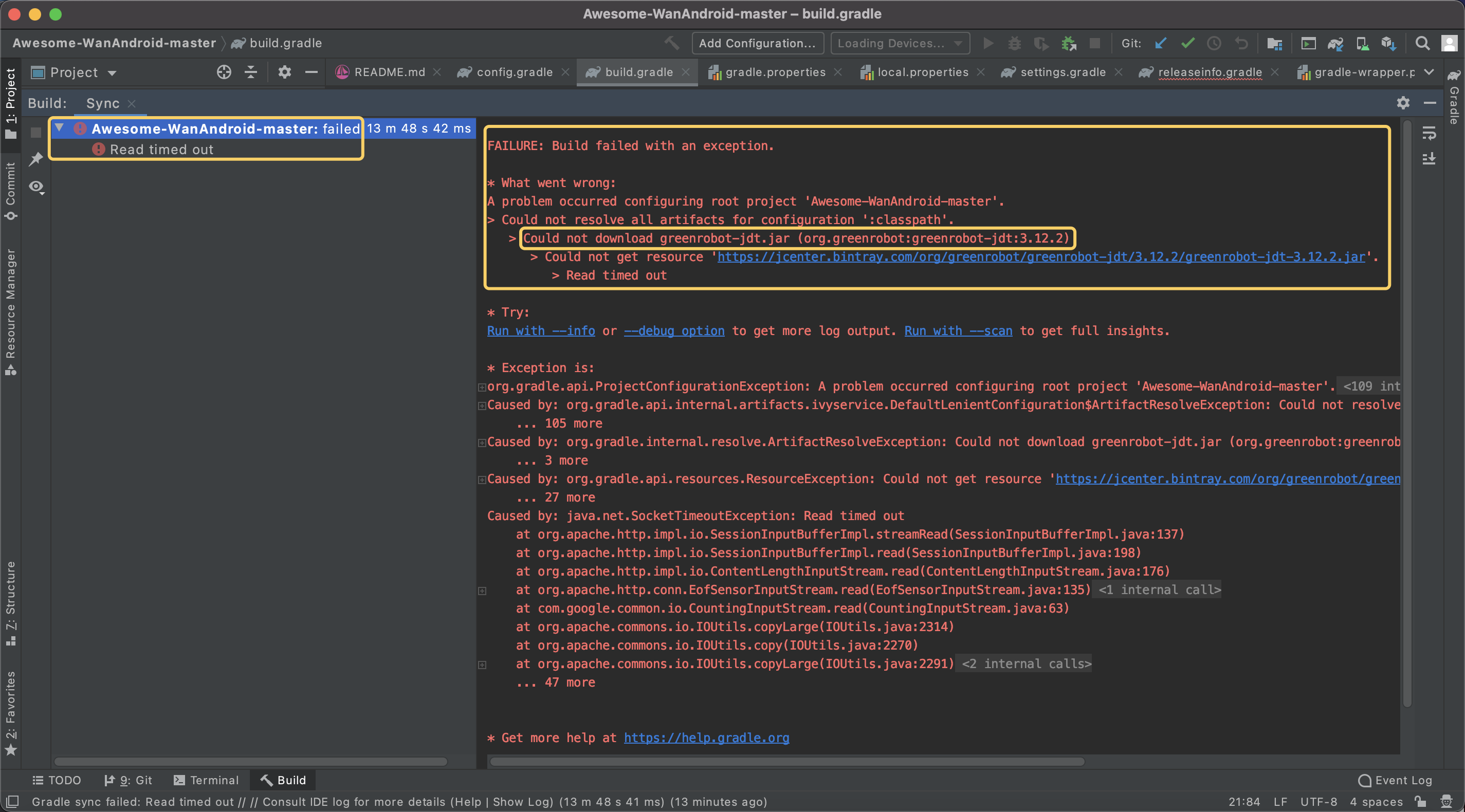Toggle the Gradle side panel

[x=1454, y=97]
